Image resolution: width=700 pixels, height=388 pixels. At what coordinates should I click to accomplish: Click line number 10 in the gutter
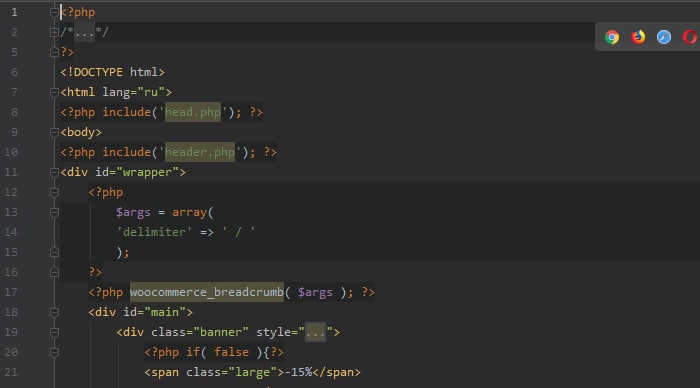point(11,152)
